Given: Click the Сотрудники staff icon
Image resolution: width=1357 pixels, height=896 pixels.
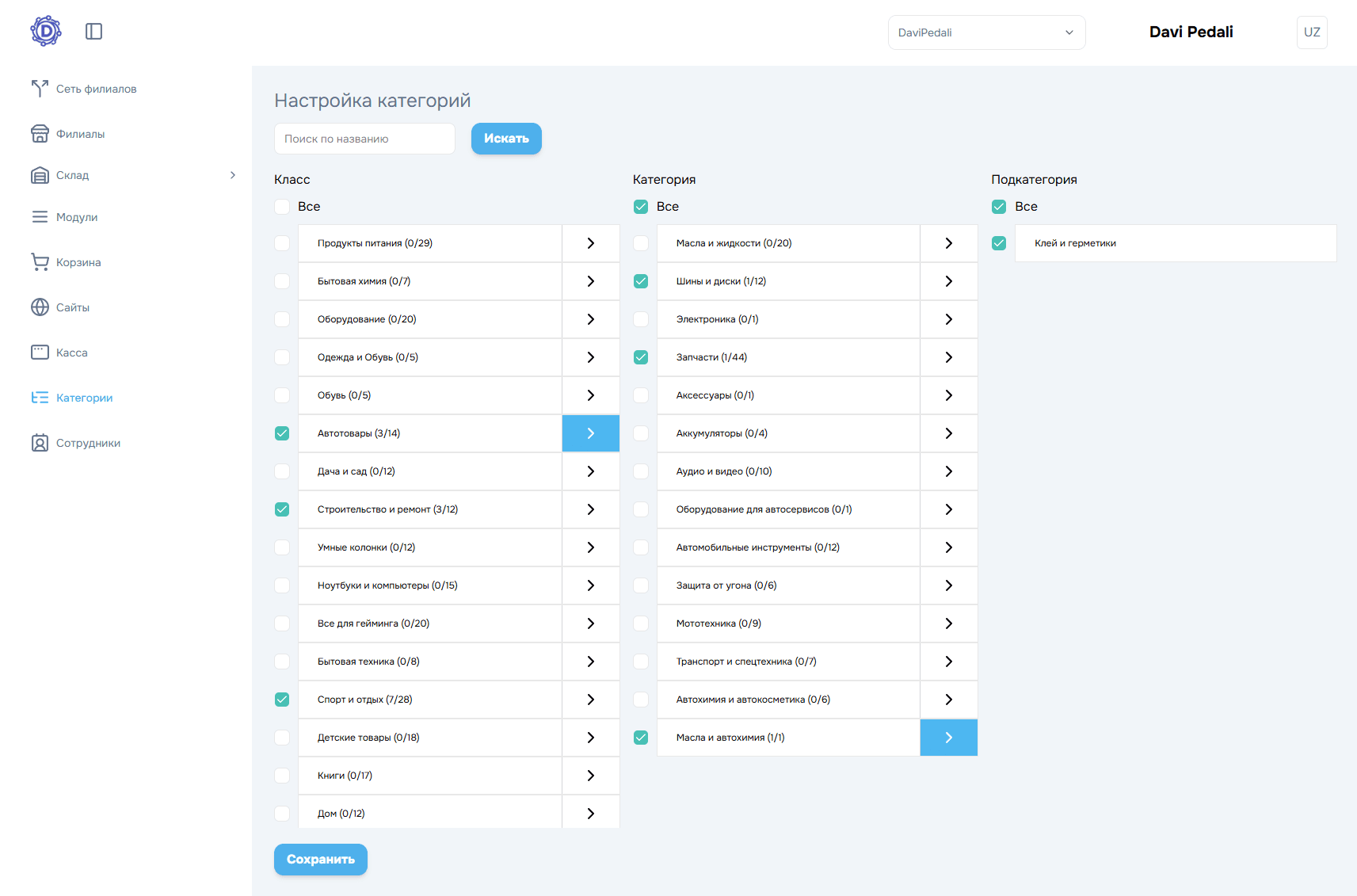Looking at the screenshot, I should click(40, 443).
